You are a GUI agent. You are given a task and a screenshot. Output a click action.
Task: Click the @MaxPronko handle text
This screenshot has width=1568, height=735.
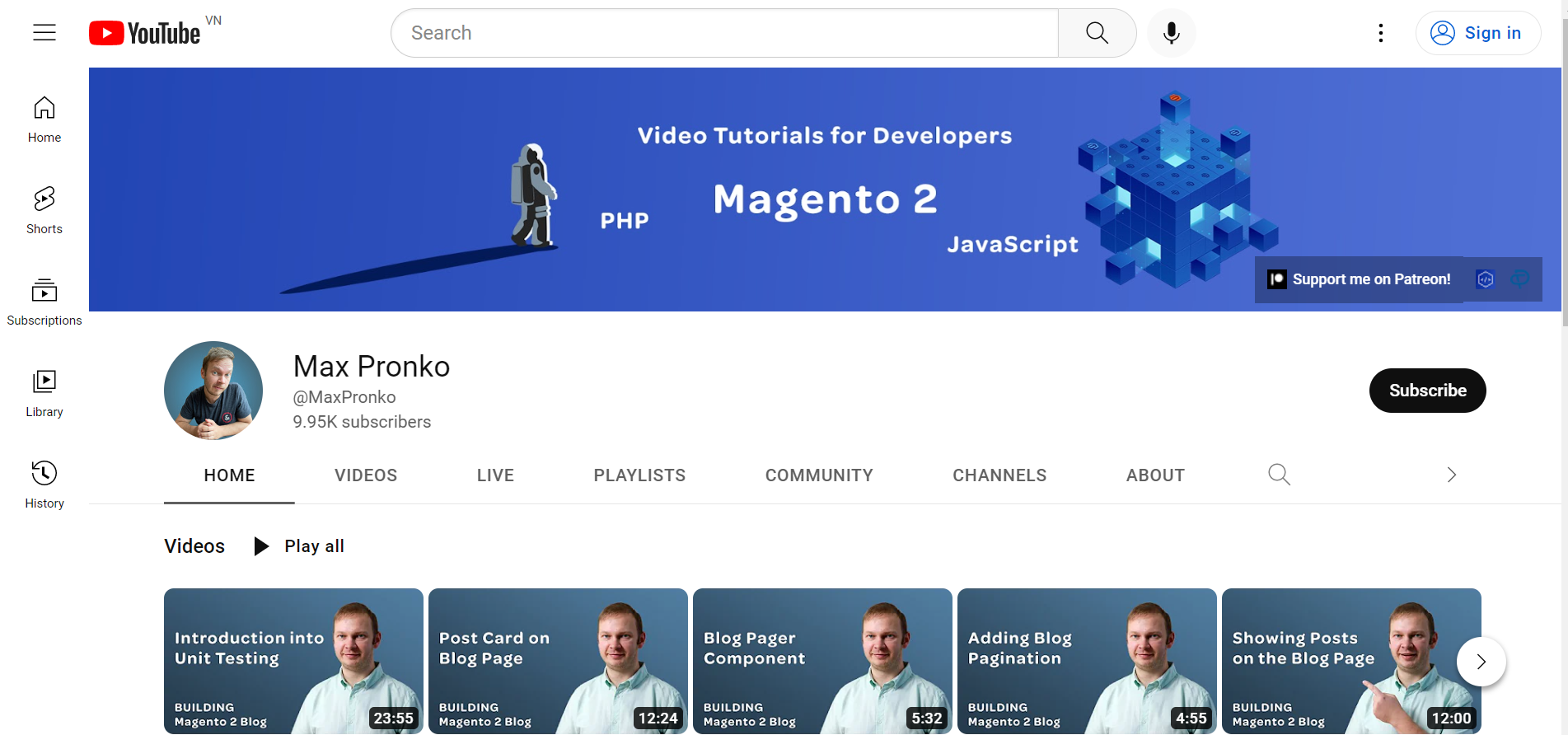[x=344, y=397]
